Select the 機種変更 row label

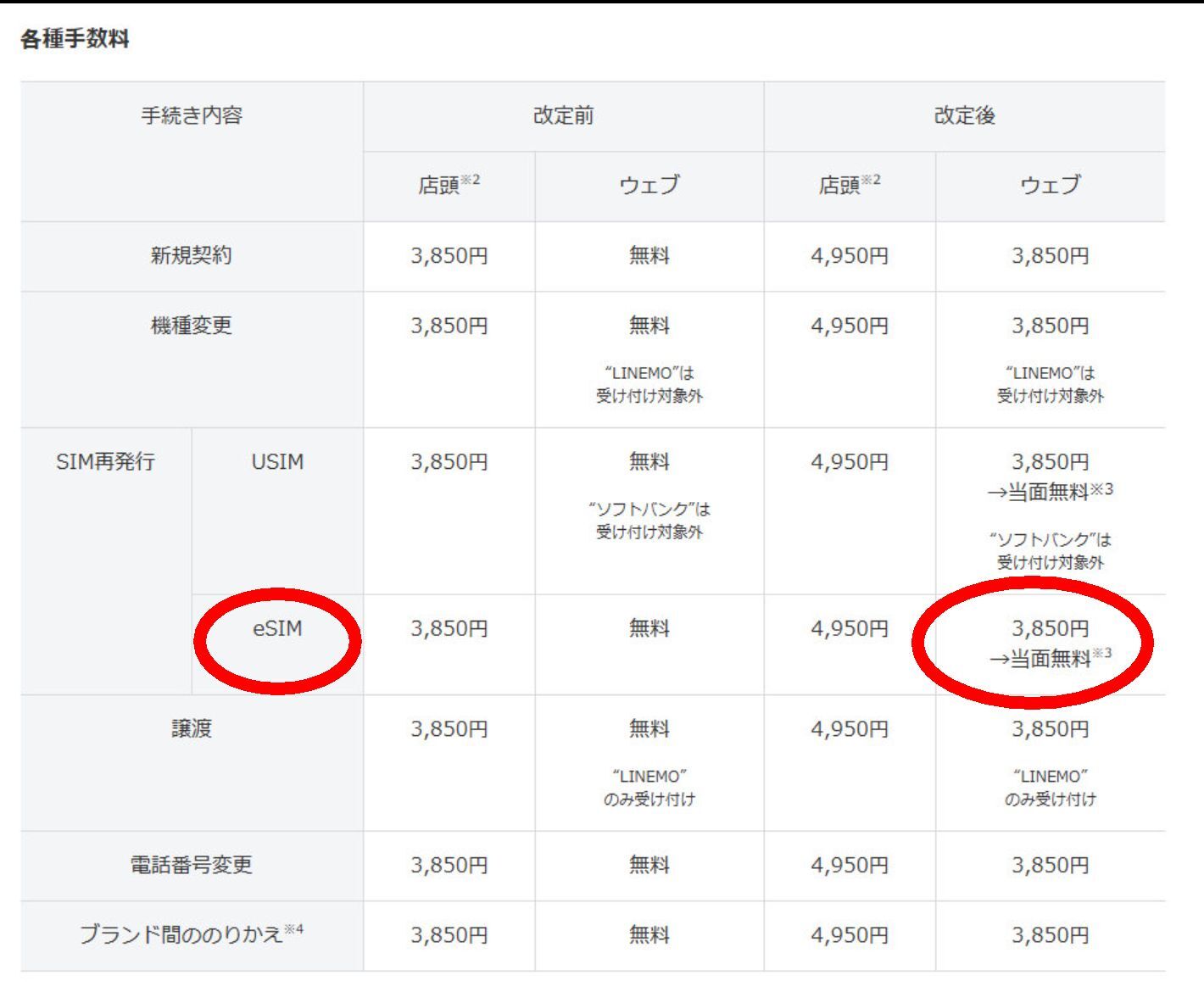192,326
